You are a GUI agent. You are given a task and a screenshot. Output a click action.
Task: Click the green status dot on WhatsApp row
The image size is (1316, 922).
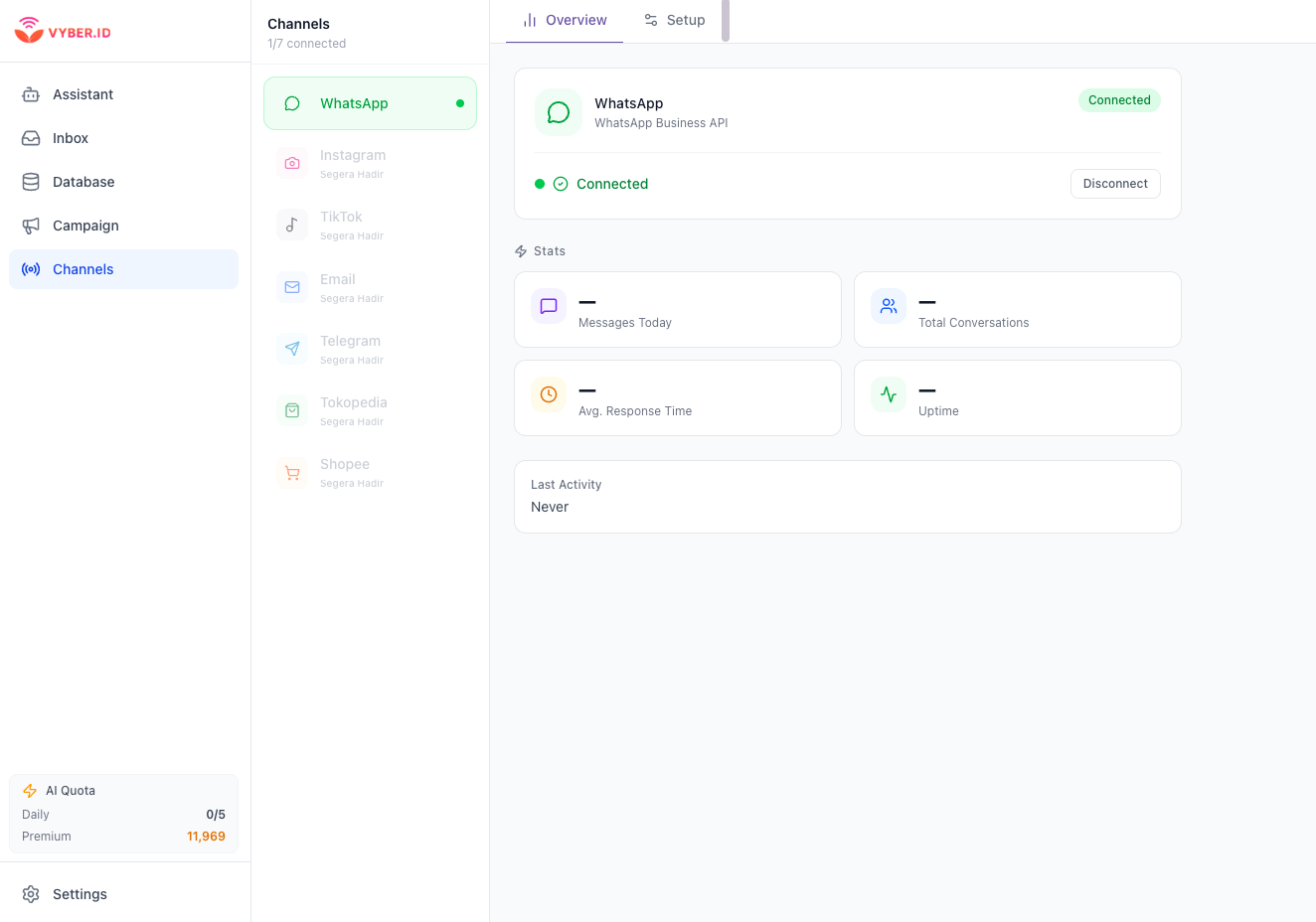point(460,103)
